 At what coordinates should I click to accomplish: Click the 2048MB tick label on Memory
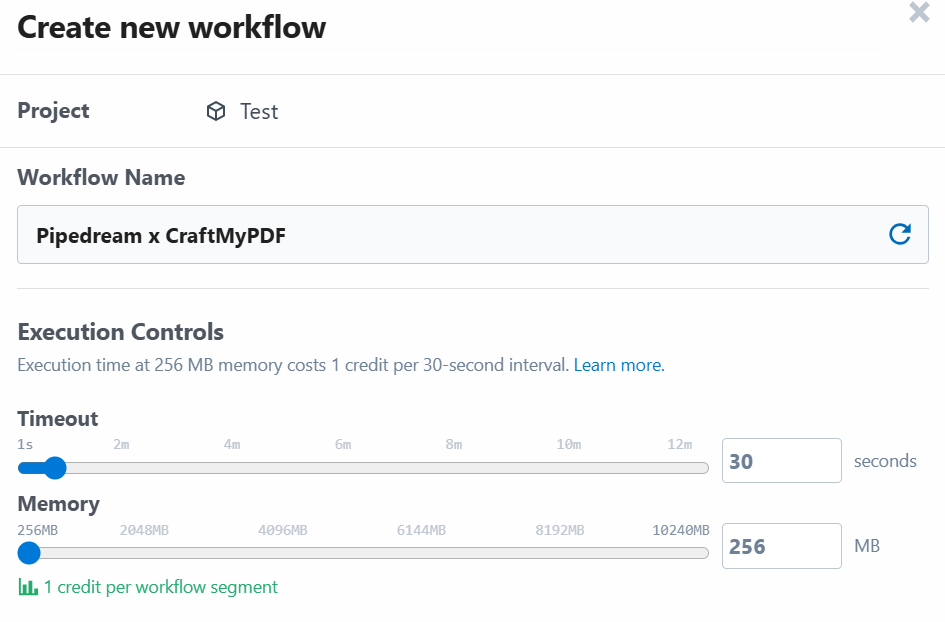144,529
